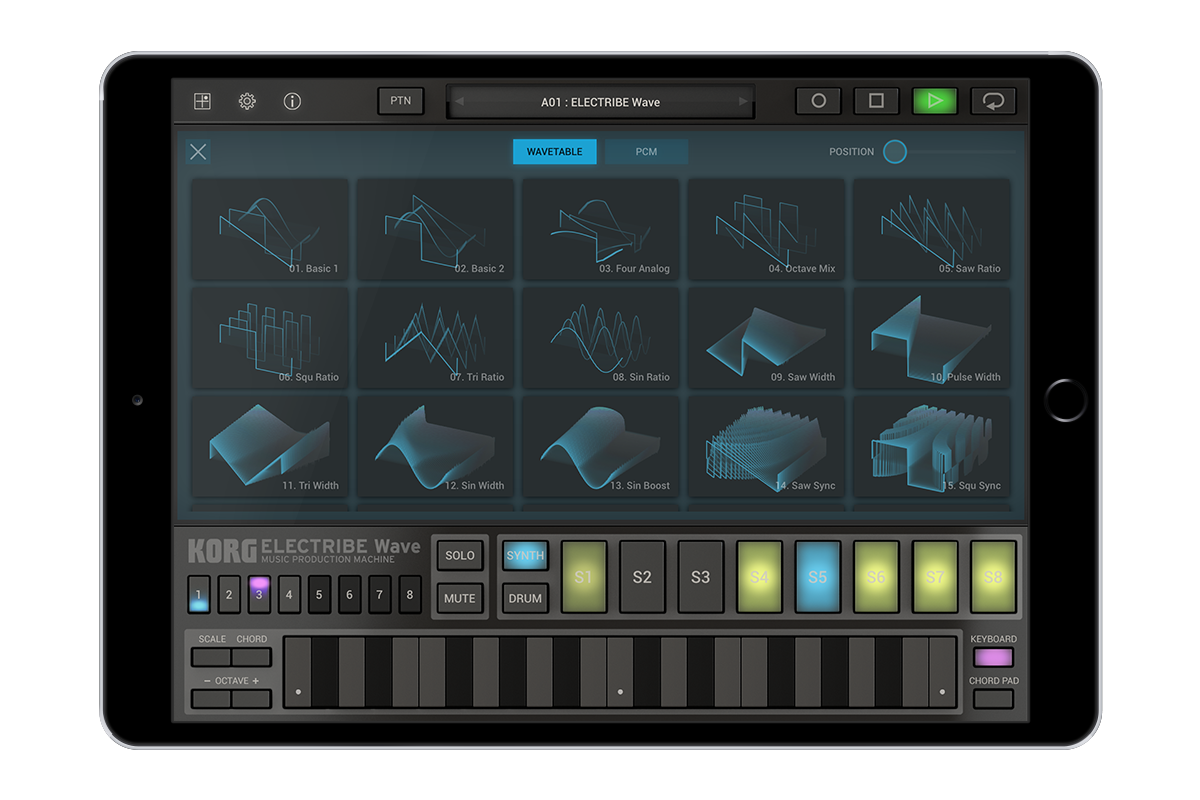
Task: Select wavetable 03. Four Analog
Action: coord(601,229)
